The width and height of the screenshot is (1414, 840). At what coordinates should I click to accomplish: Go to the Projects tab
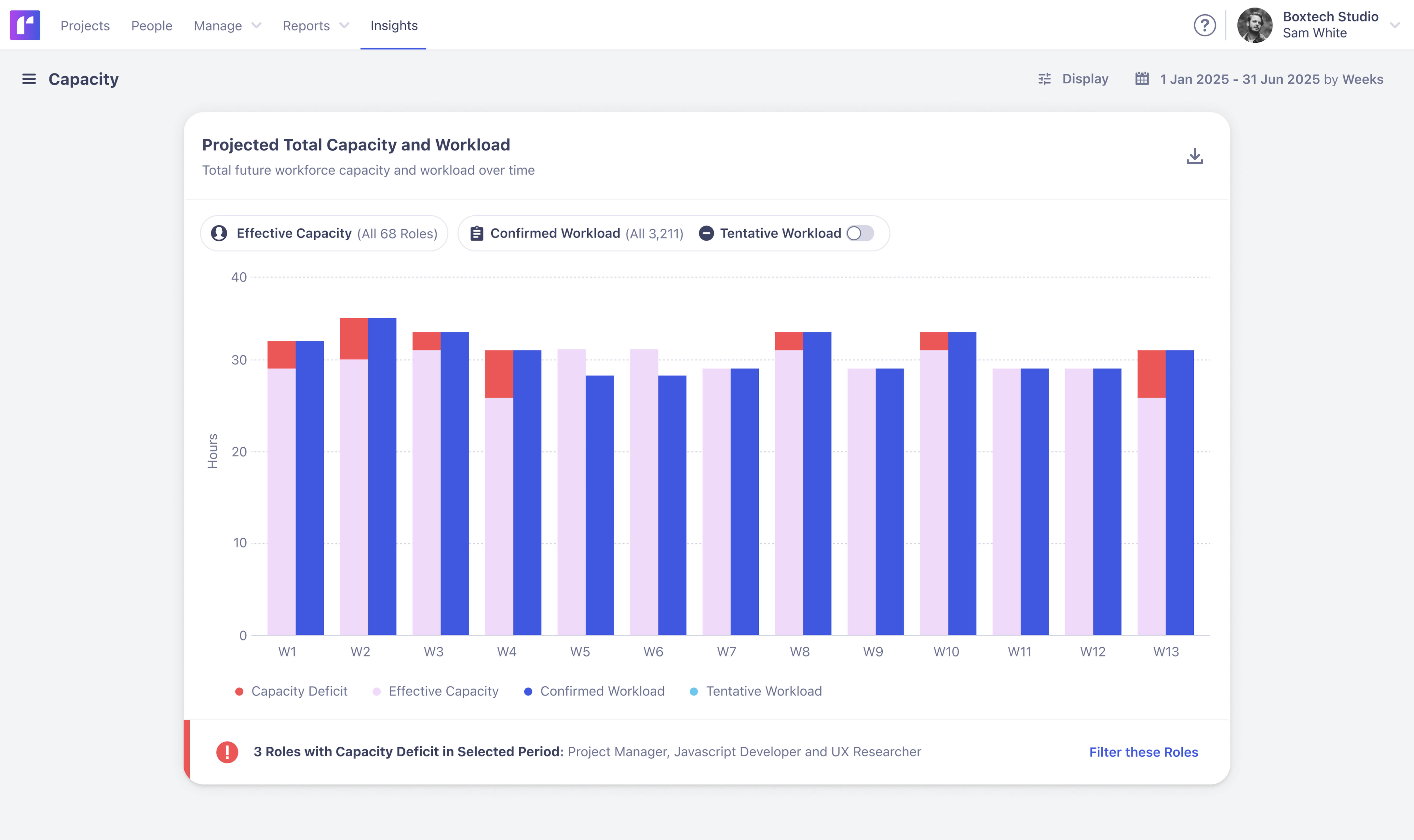(x=85, y=25)
